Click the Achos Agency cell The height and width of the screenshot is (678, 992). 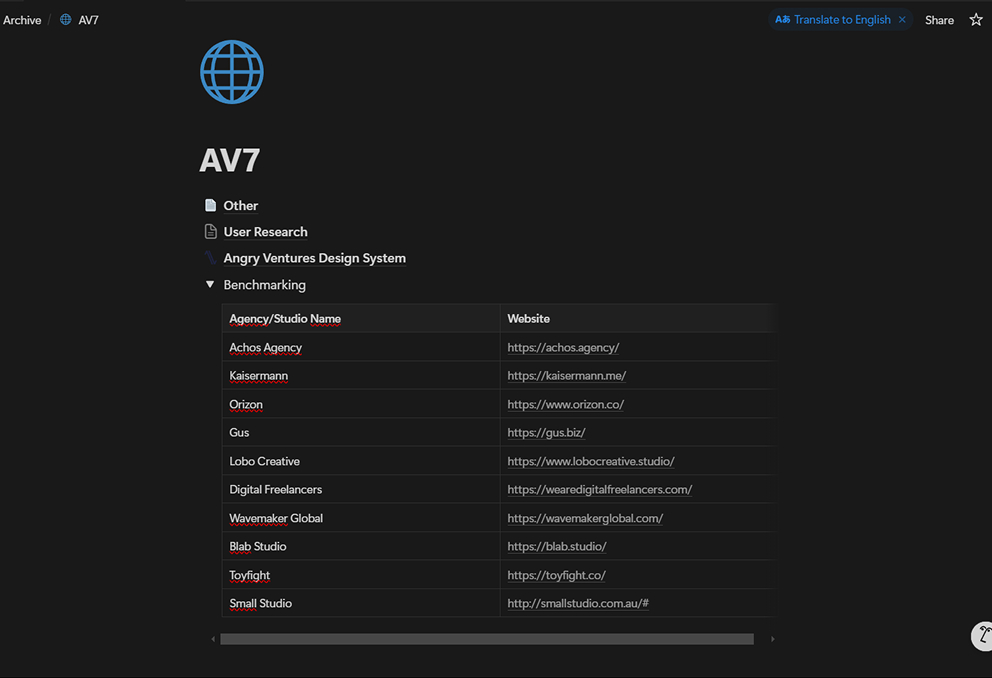361,347
